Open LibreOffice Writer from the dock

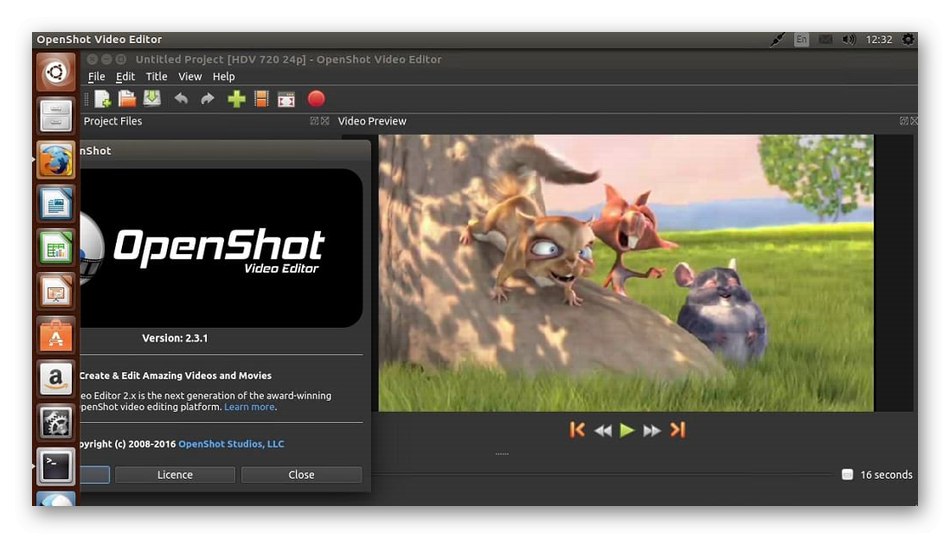pos(56,204)
